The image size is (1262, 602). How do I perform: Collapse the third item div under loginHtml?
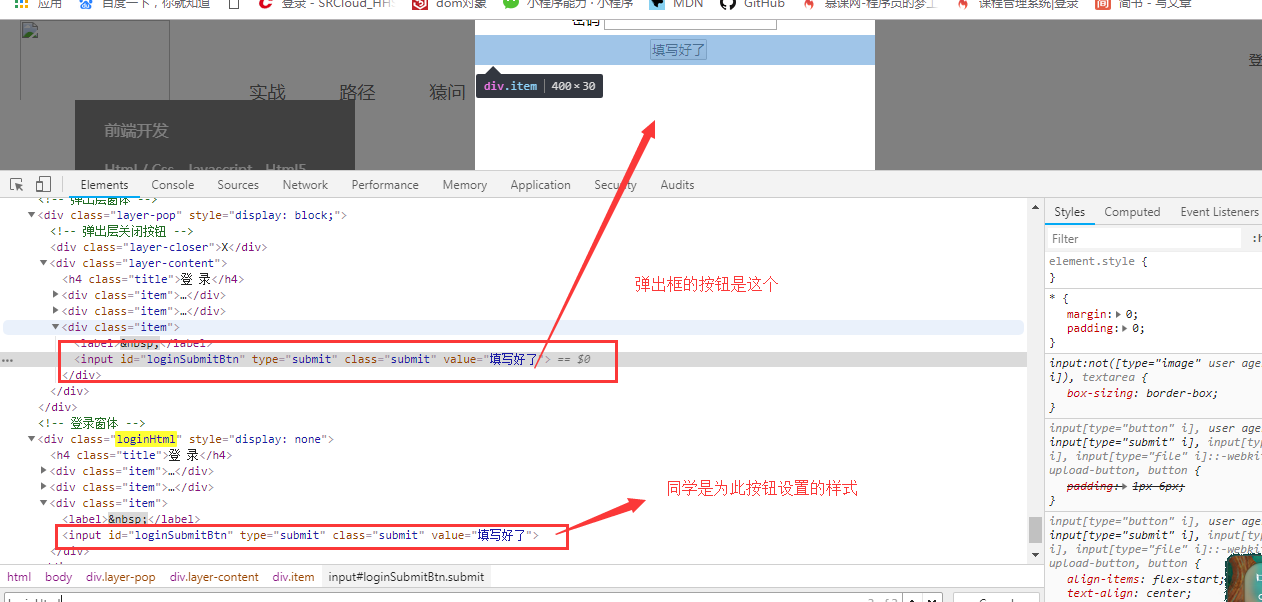44,503
